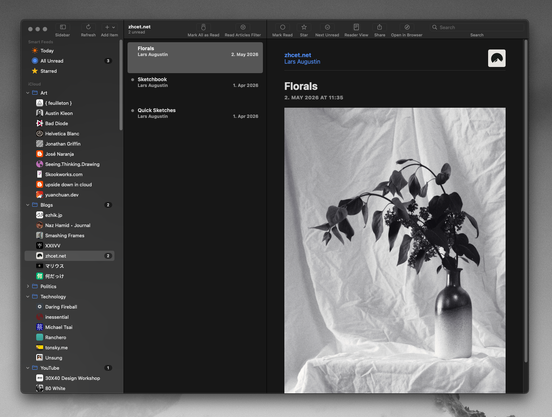
Task: Open the Seeing.Thinking.Drawing feed
Action: click(70, 164)
